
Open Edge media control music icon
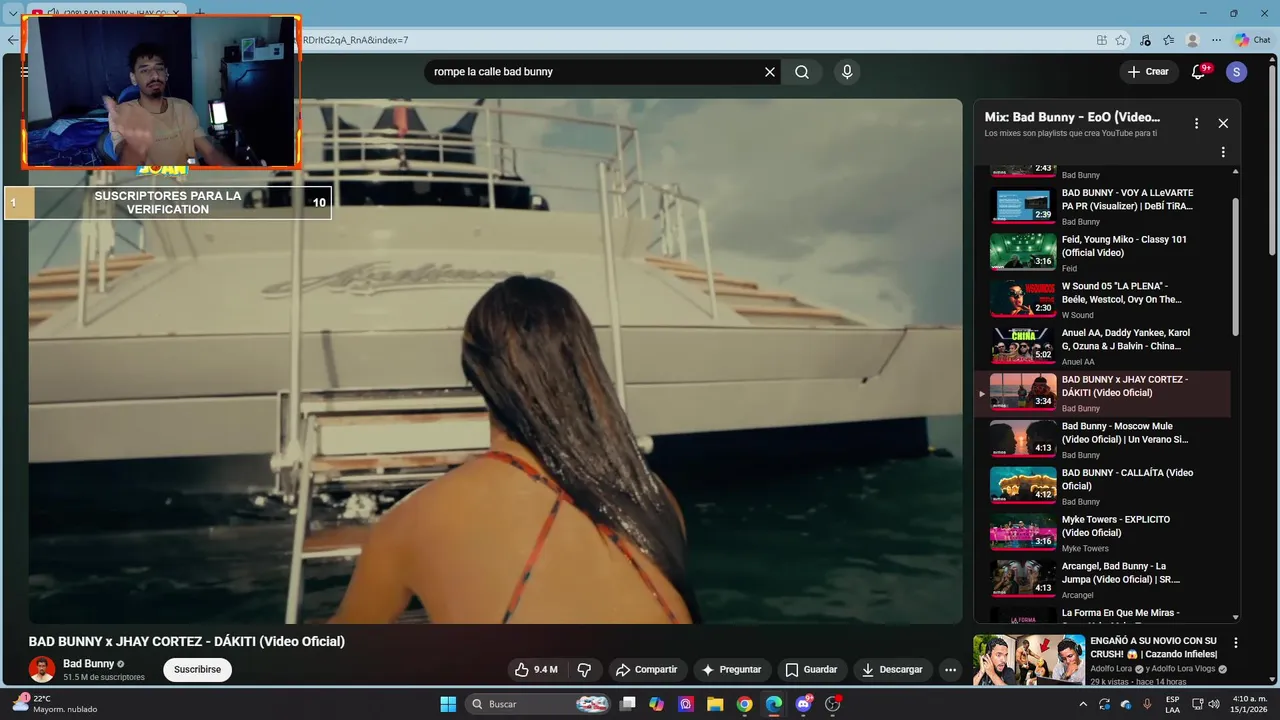tap(1145, 40)
